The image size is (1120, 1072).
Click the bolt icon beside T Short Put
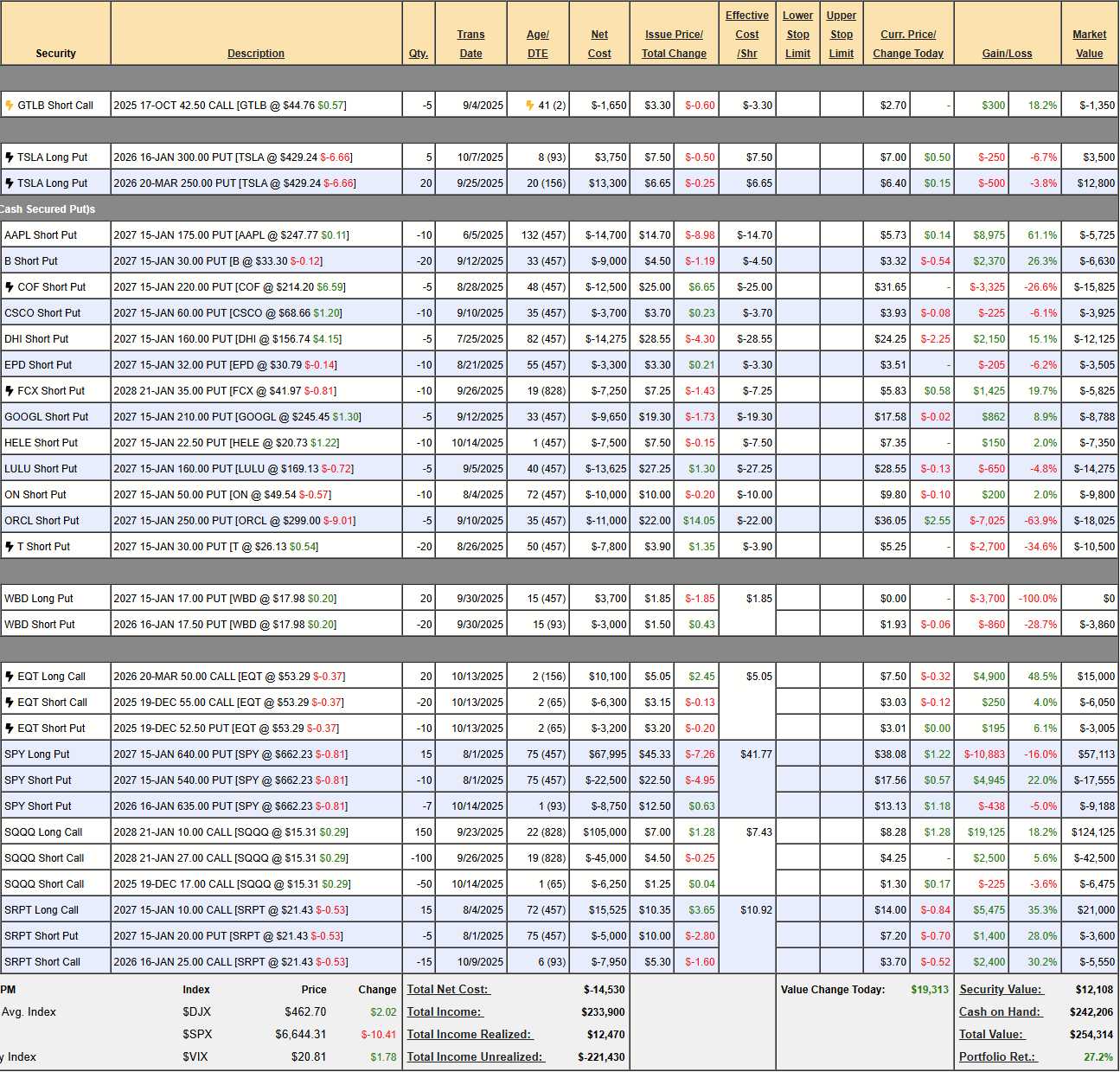tap(10, 547)
